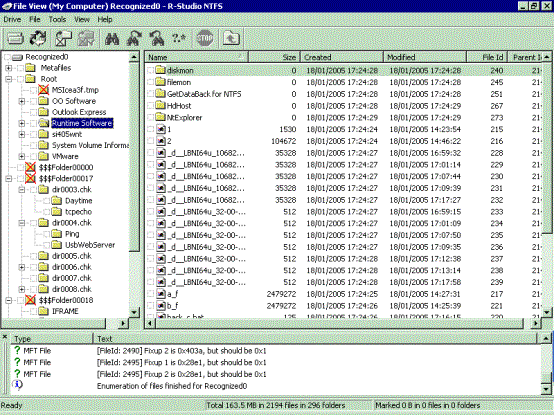Tick the Root folder checkbox in tree
Viewport: 554px width, 415px height.
coord(20,79)
